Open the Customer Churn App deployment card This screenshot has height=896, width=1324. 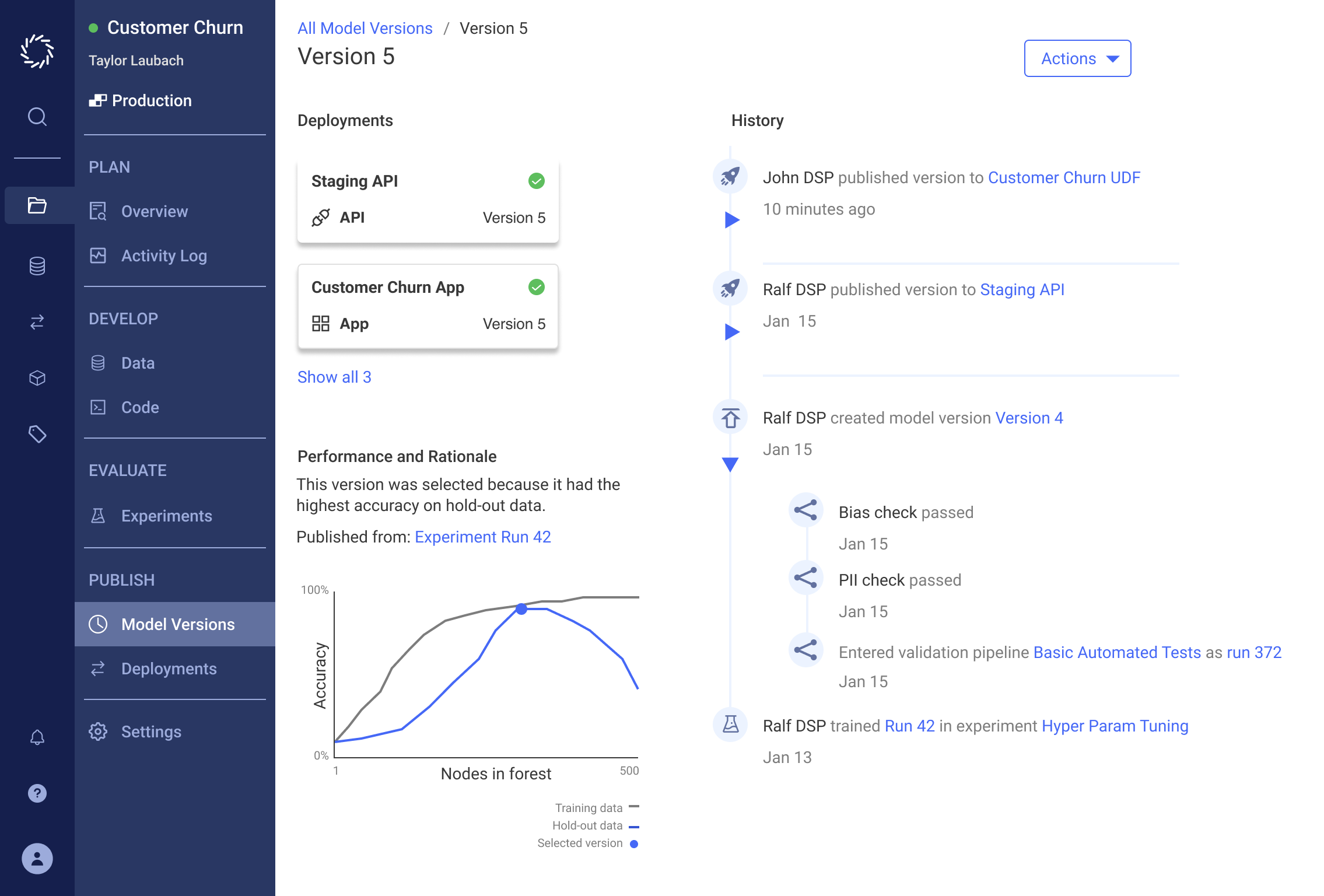click(428, 306)
